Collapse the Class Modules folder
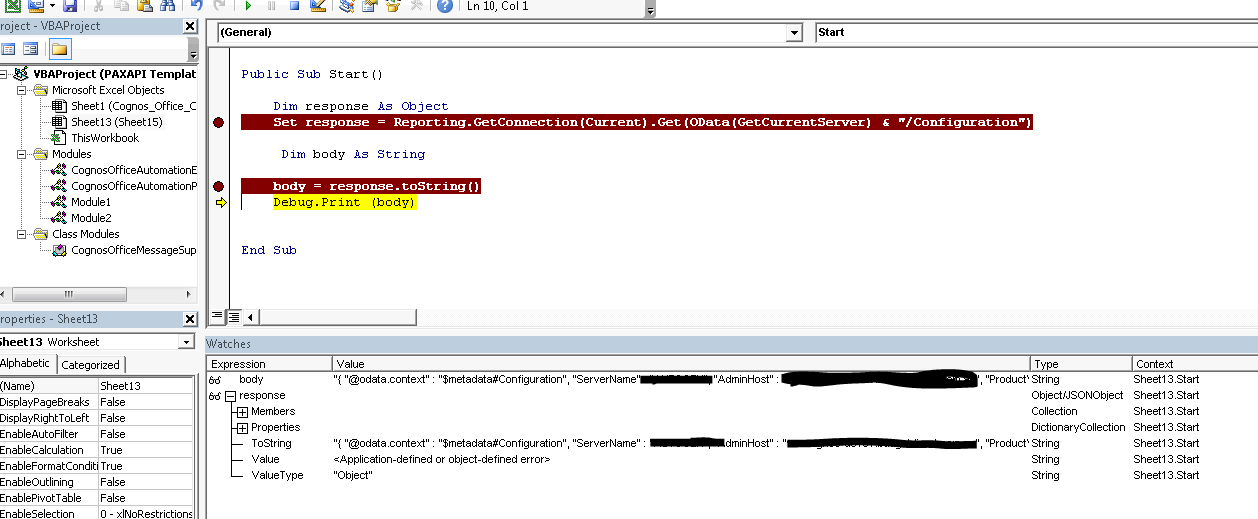This screenshot has height=519, width=1258. point(22,234)
